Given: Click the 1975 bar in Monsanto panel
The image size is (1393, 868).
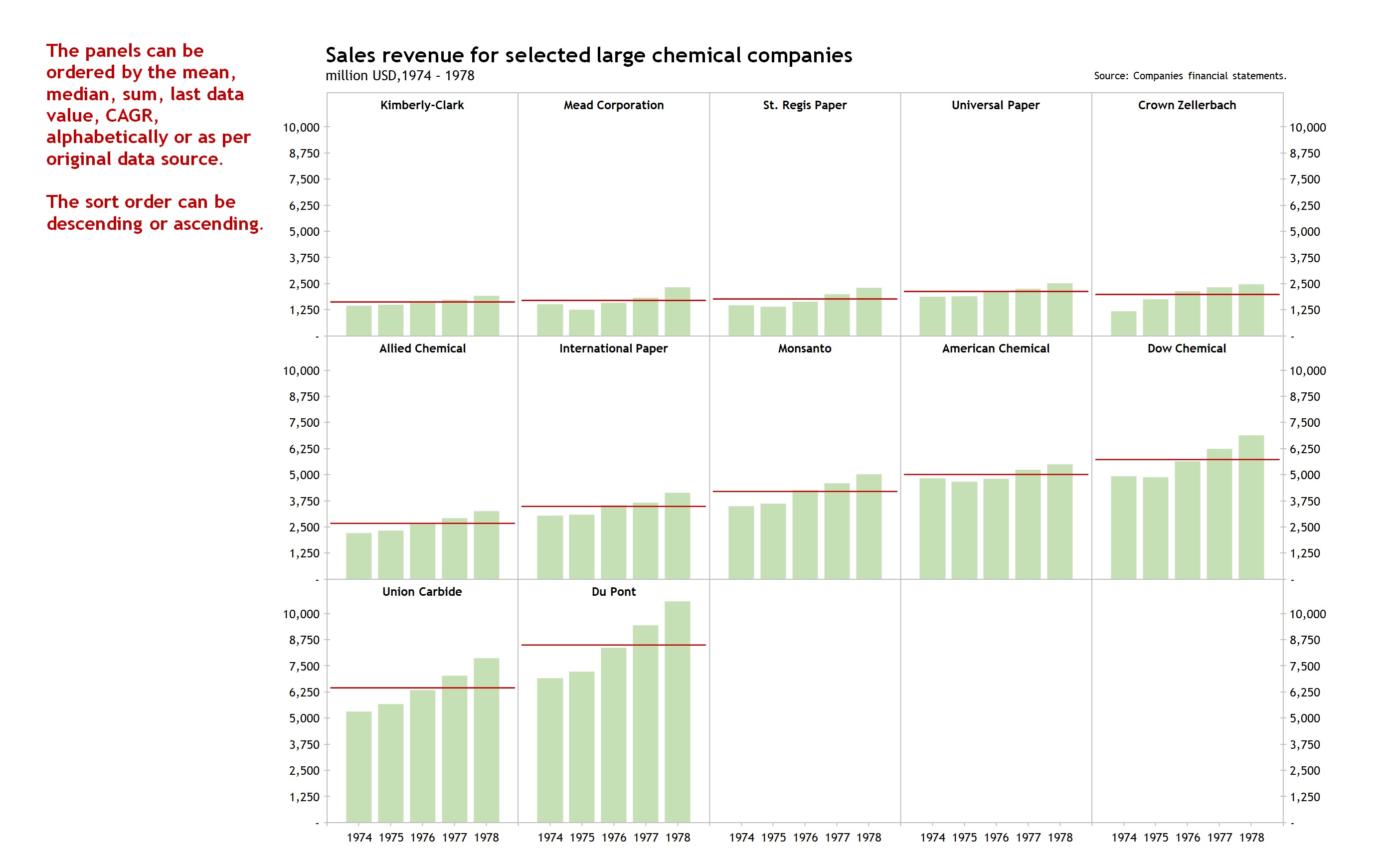Looking at the screenshot, I should (773, 541).
